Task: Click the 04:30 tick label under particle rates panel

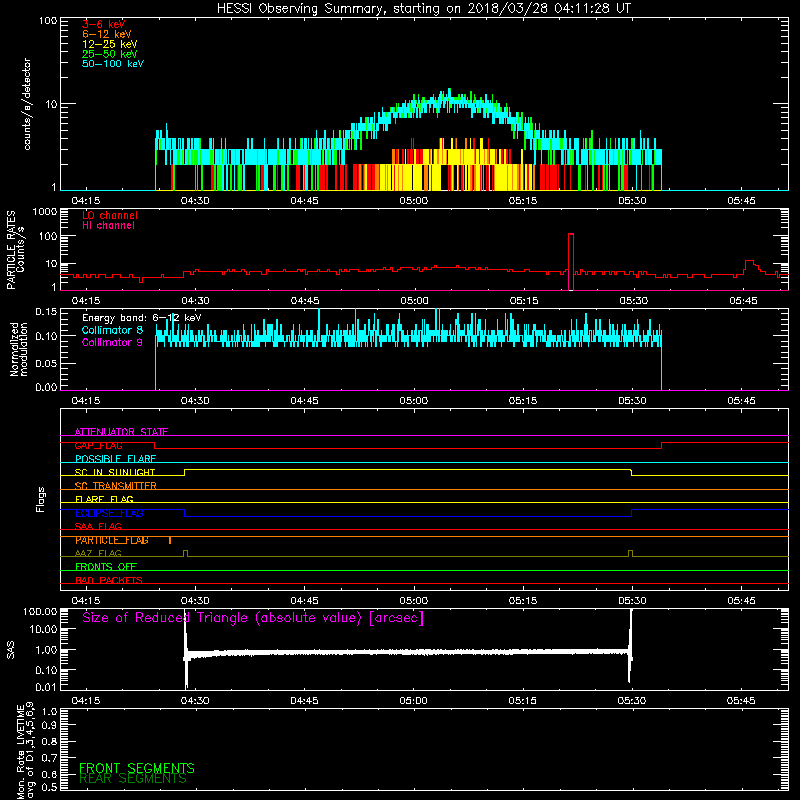Action: coord(195,301)
